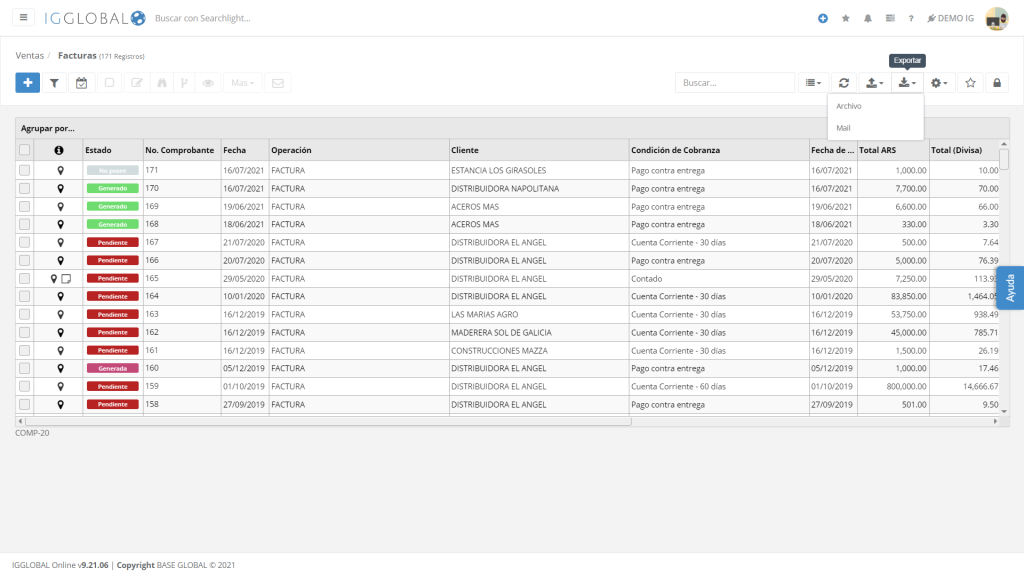Check the row for invoice 158

[24, 404]
